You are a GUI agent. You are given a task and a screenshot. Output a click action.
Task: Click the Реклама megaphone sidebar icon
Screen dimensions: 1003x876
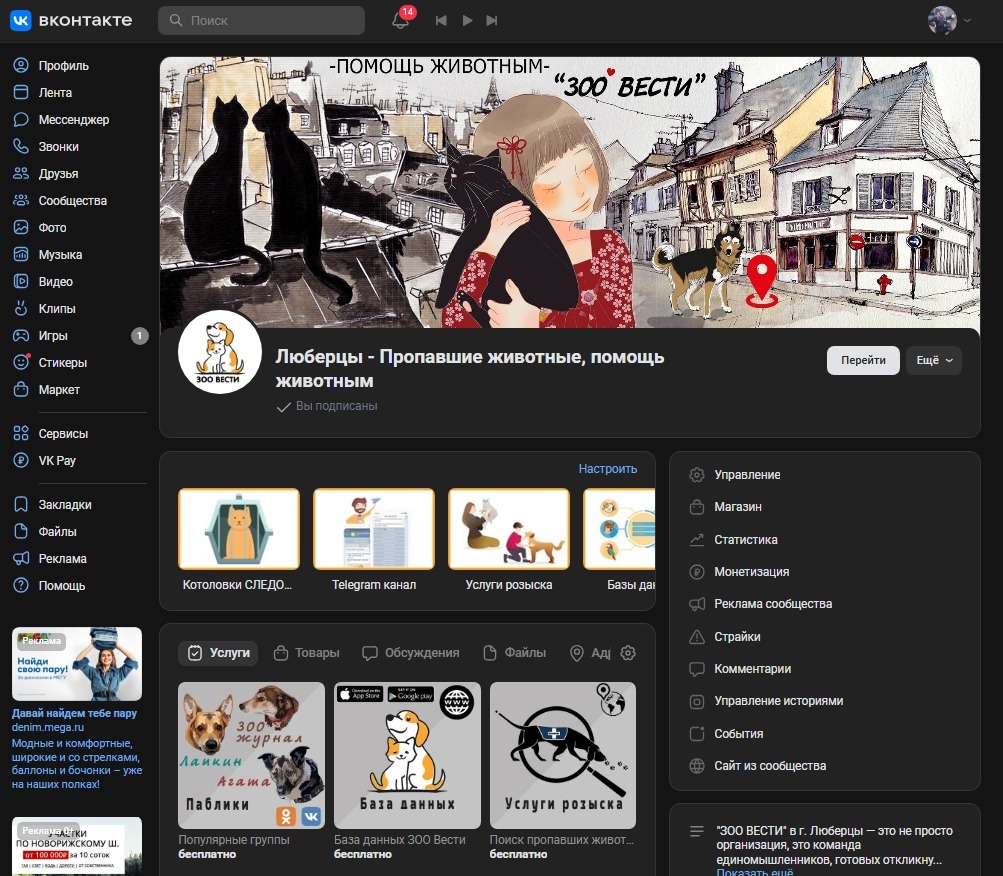click(x=21, y=558)
